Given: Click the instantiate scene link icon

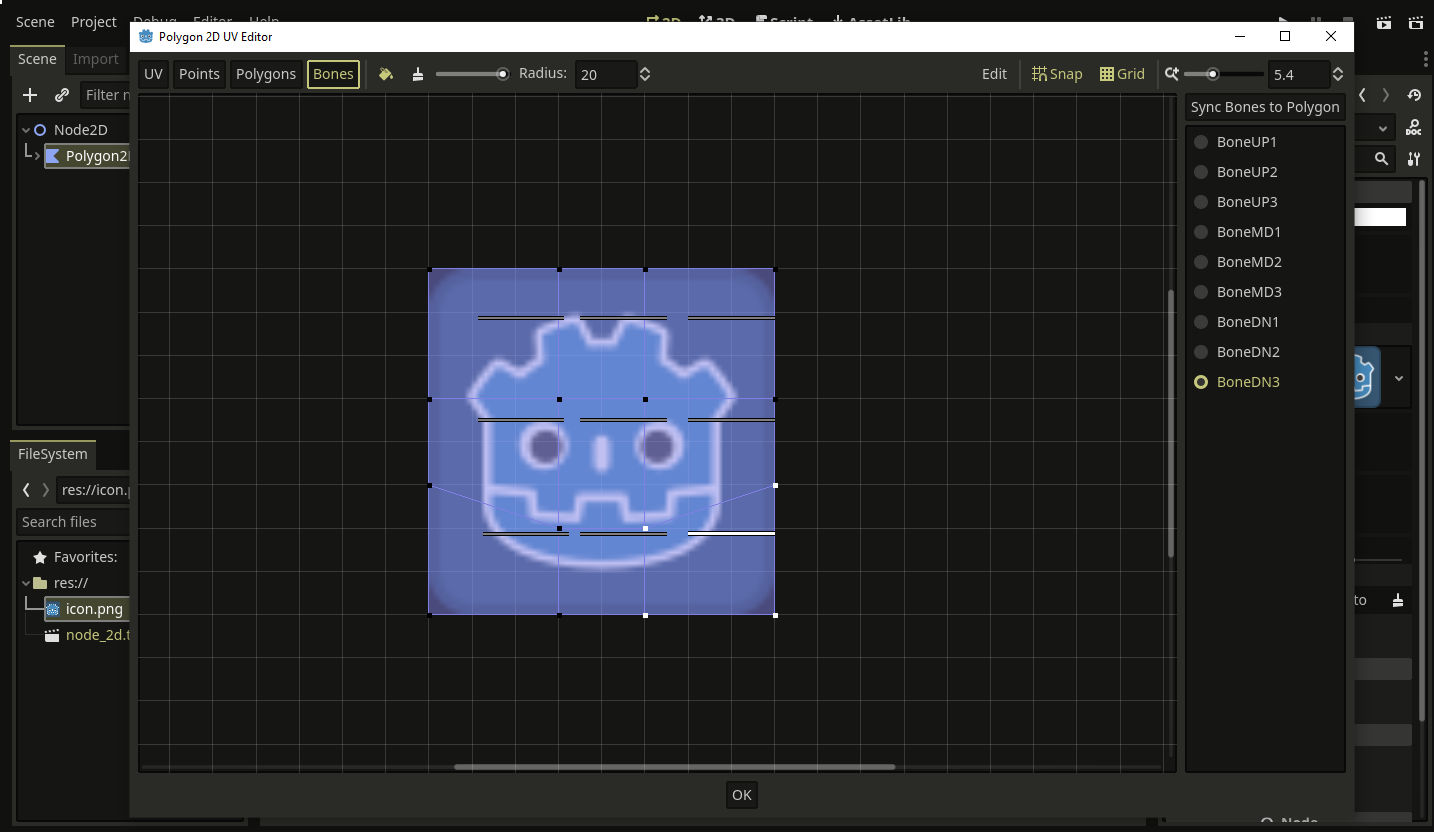Looking at the screenshot, I should coord(62,95).
